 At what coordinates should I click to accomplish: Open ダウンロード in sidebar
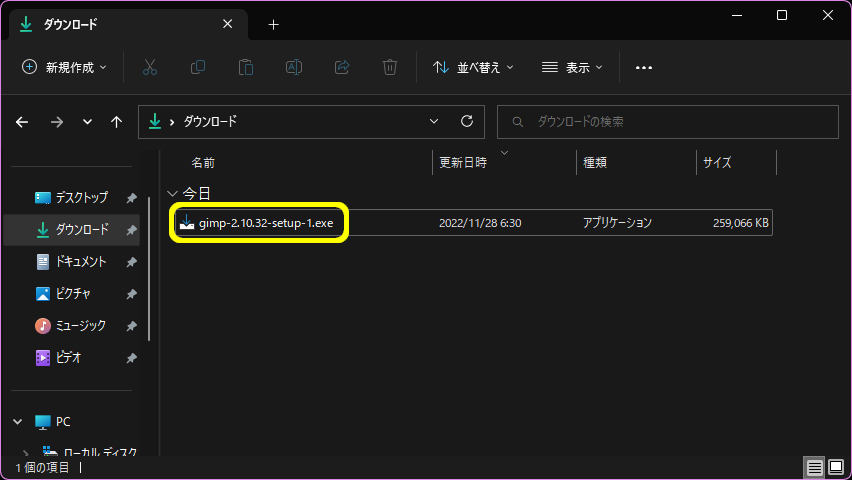click(x=71, y=229)
